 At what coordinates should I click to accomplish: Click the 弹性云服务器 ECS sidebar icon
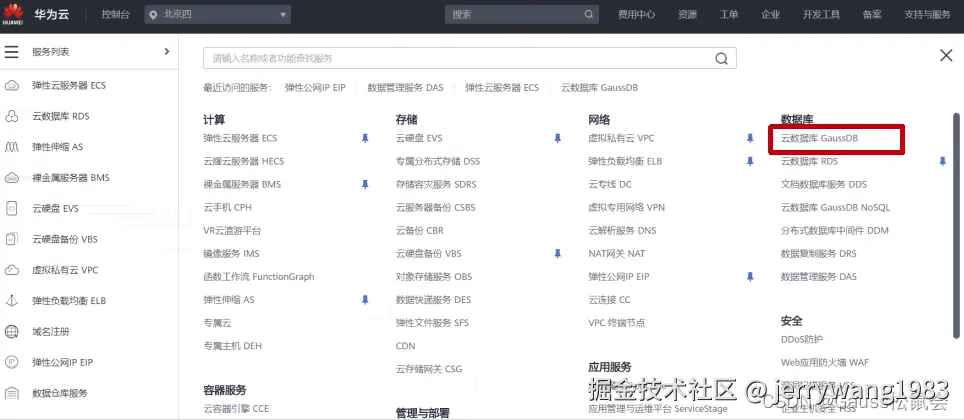coord(12,85)
